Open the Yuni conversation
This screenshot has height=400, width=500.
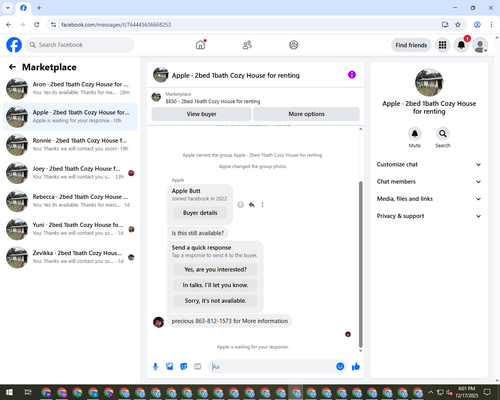tap(70, 229)
